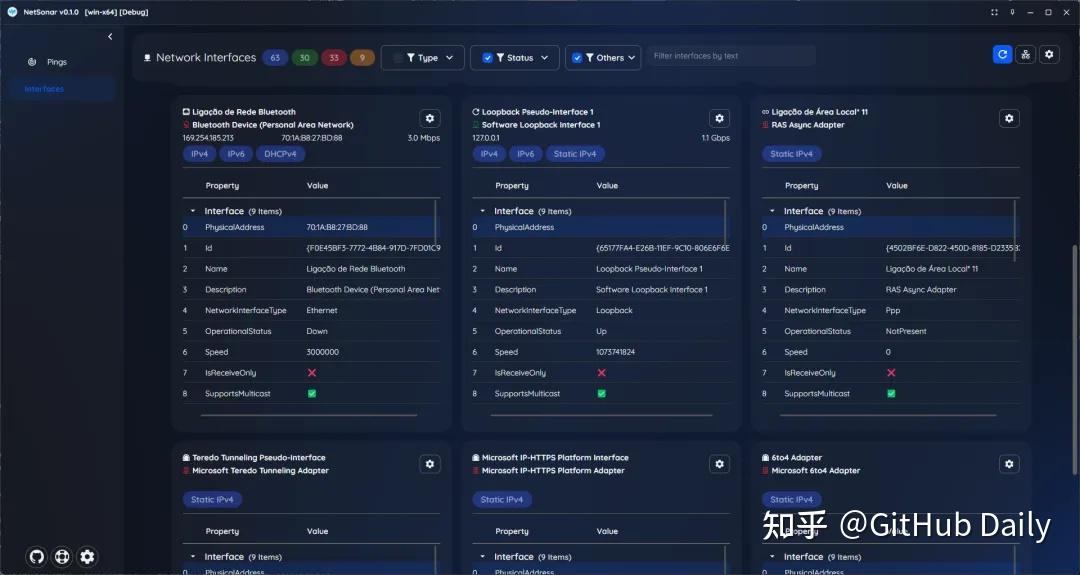Click the Software Loopback Interface 1 status icon
The image size is (1080, 575).
tap(475, 125)
